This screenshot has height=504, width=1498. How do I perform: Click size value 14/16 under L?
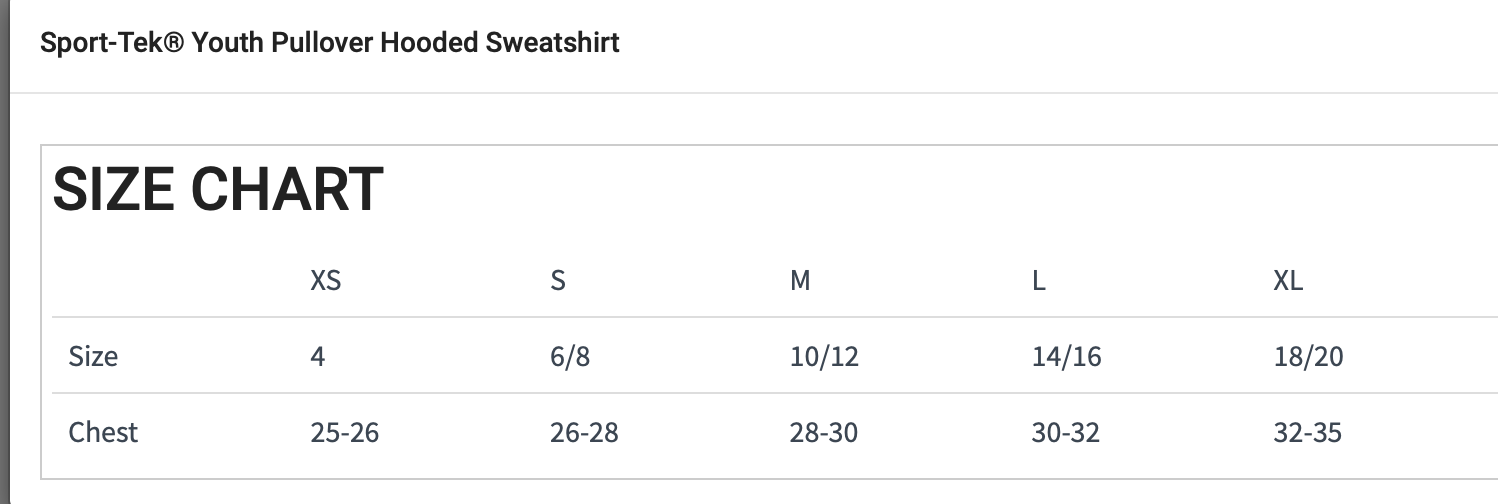click(x=1067, y=356)
